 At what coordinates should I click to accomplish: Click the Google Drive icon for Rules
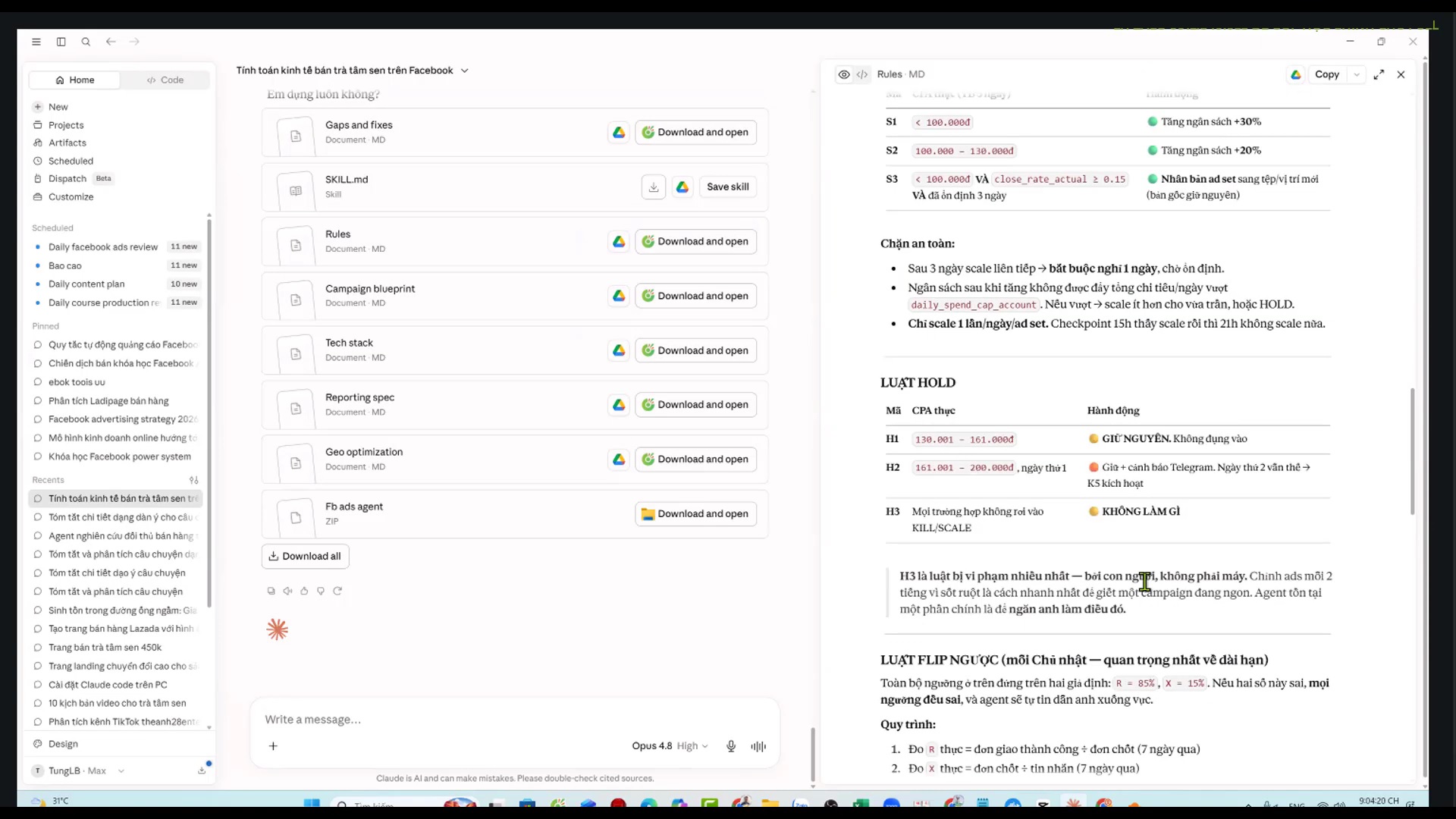point(619,241)
